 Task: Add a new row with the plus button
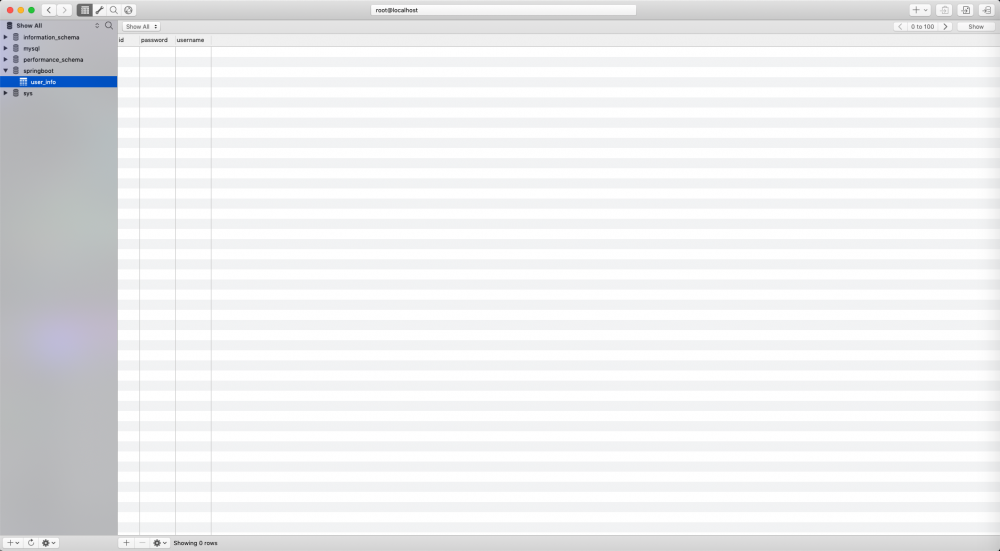point(126,543)
